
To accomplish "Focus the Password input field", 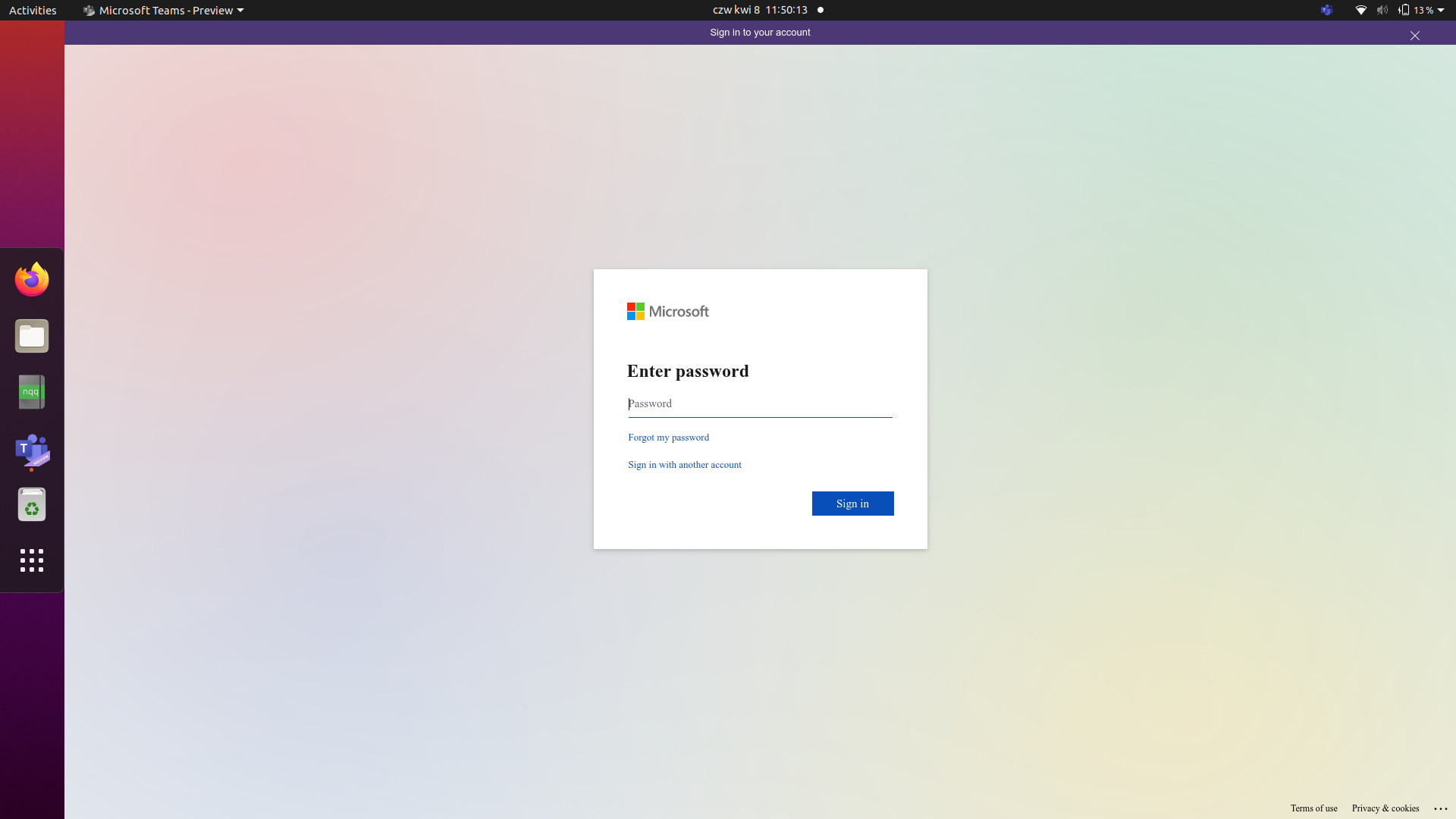I will point(760,404).
